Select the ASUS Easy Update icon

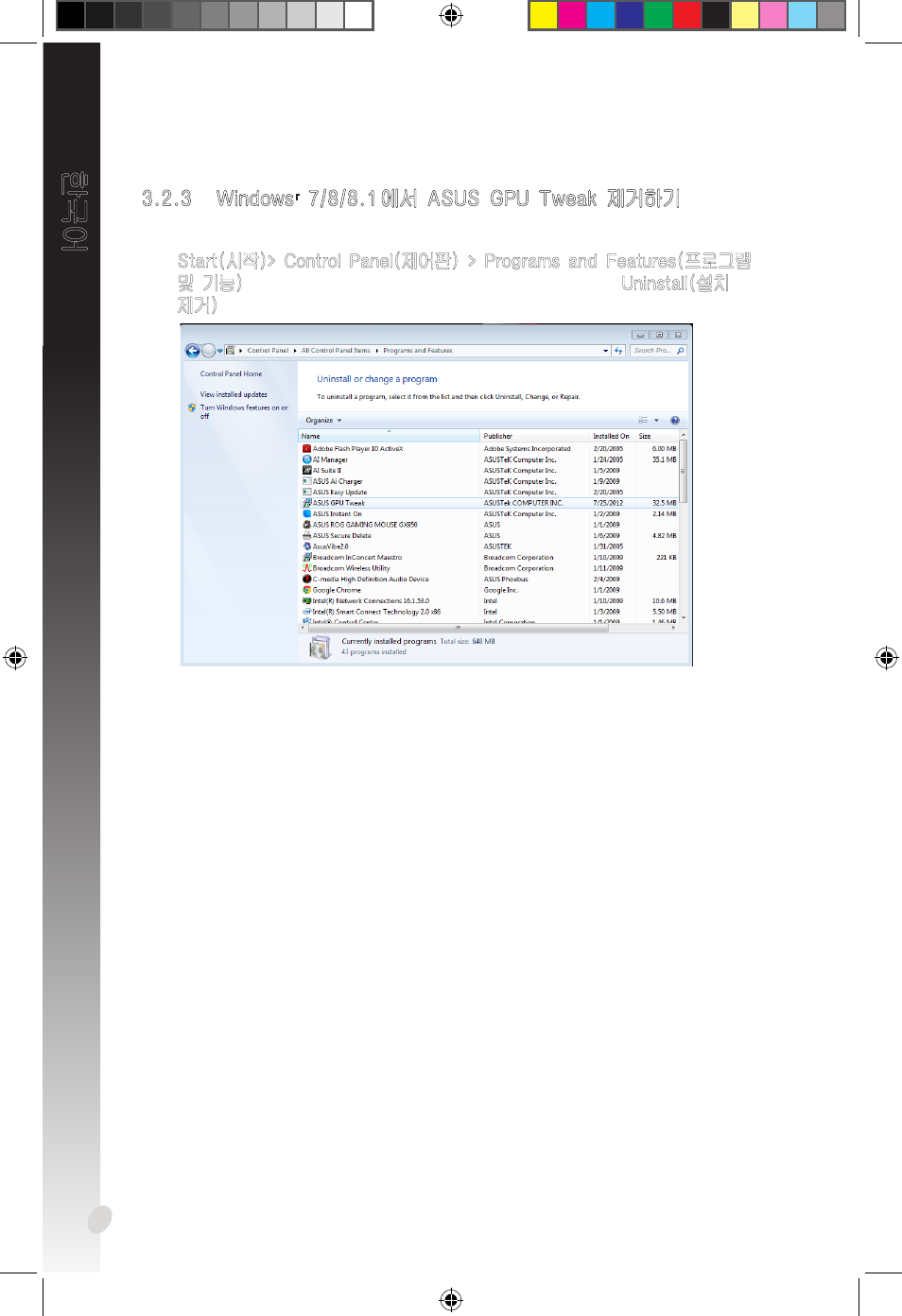click(x=306, y=492)
